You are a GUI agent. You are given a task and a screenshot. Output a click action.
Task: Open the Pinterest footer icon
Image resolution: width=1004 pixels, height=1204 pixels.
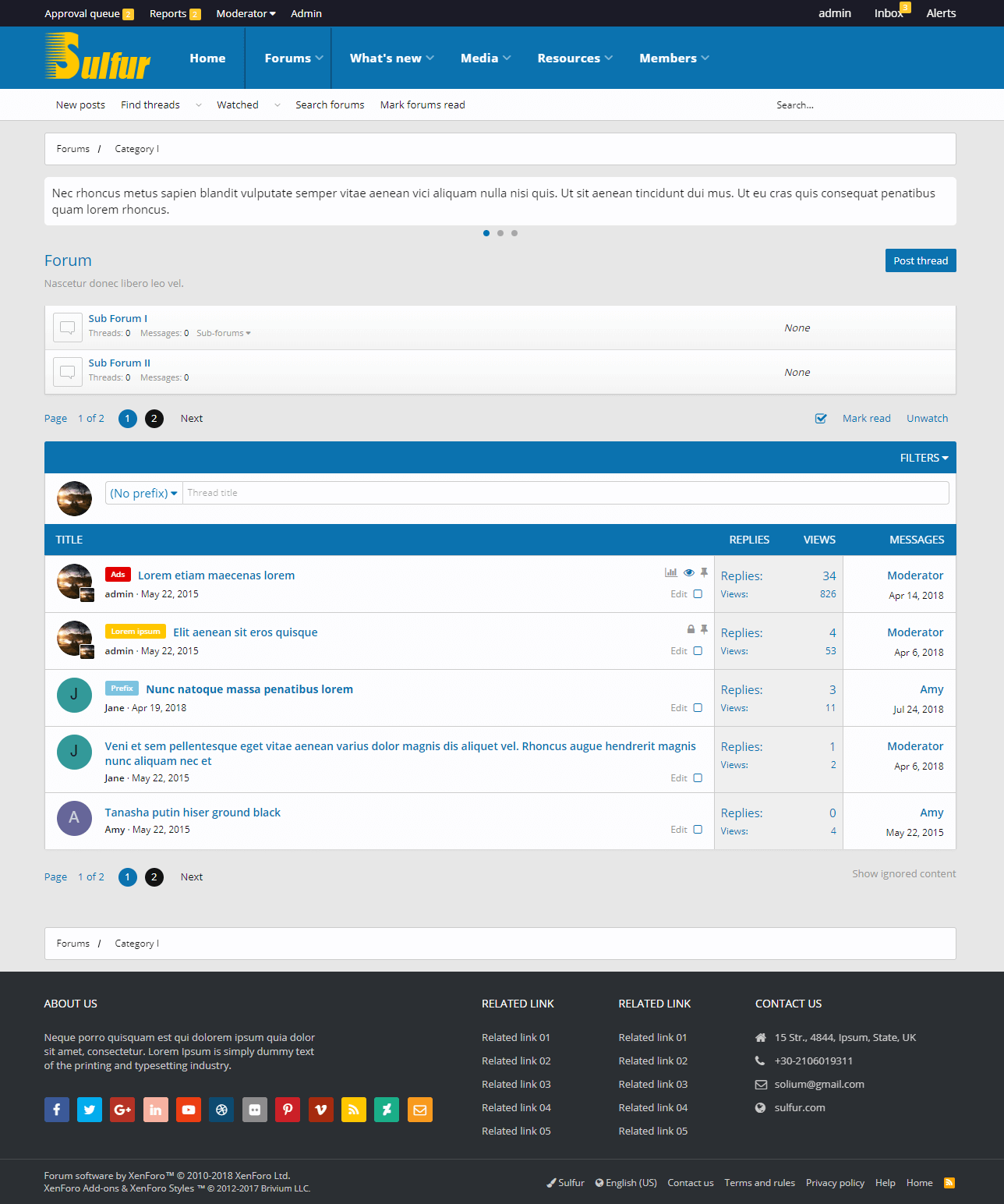pos(288,1110)
